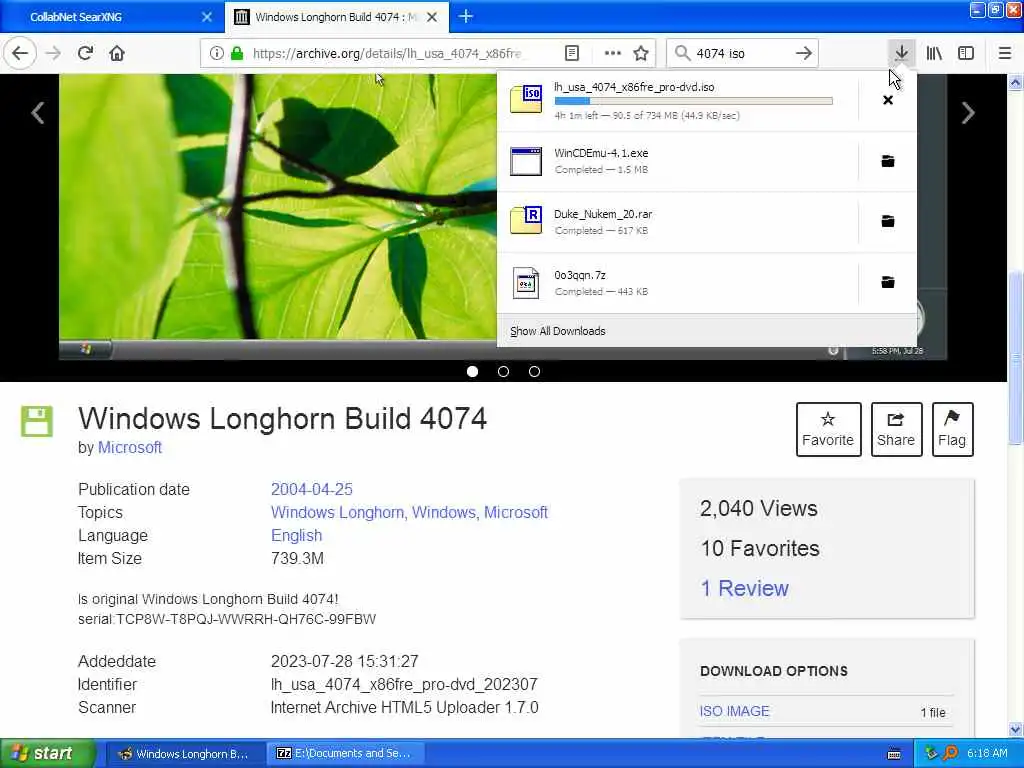Open containing folder for Duke_Nukem_20.rar

(x=888, y=221)
